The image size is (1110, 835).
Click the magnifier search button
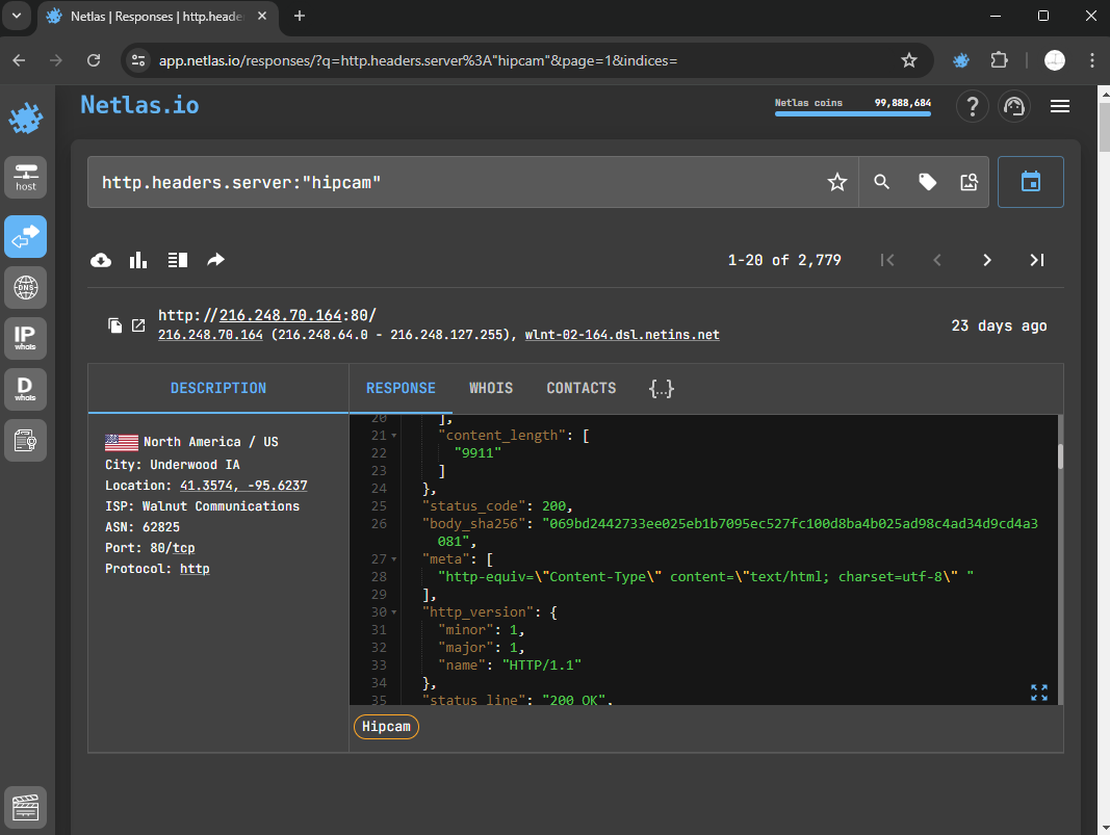[x=881, y=182]
